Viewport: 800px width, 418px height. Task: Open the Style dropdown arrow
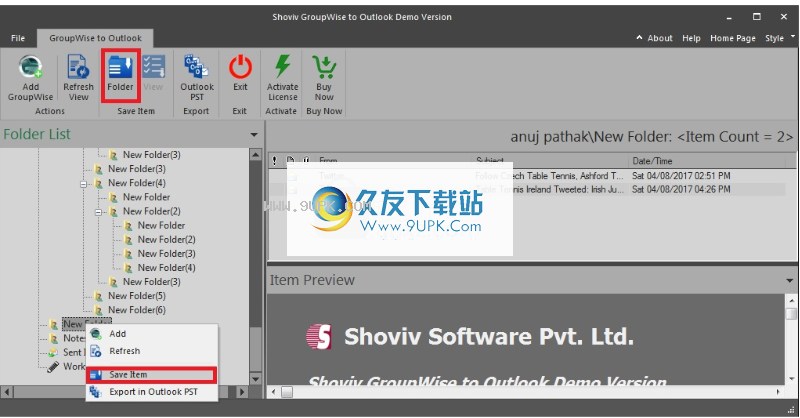point(792,36)
